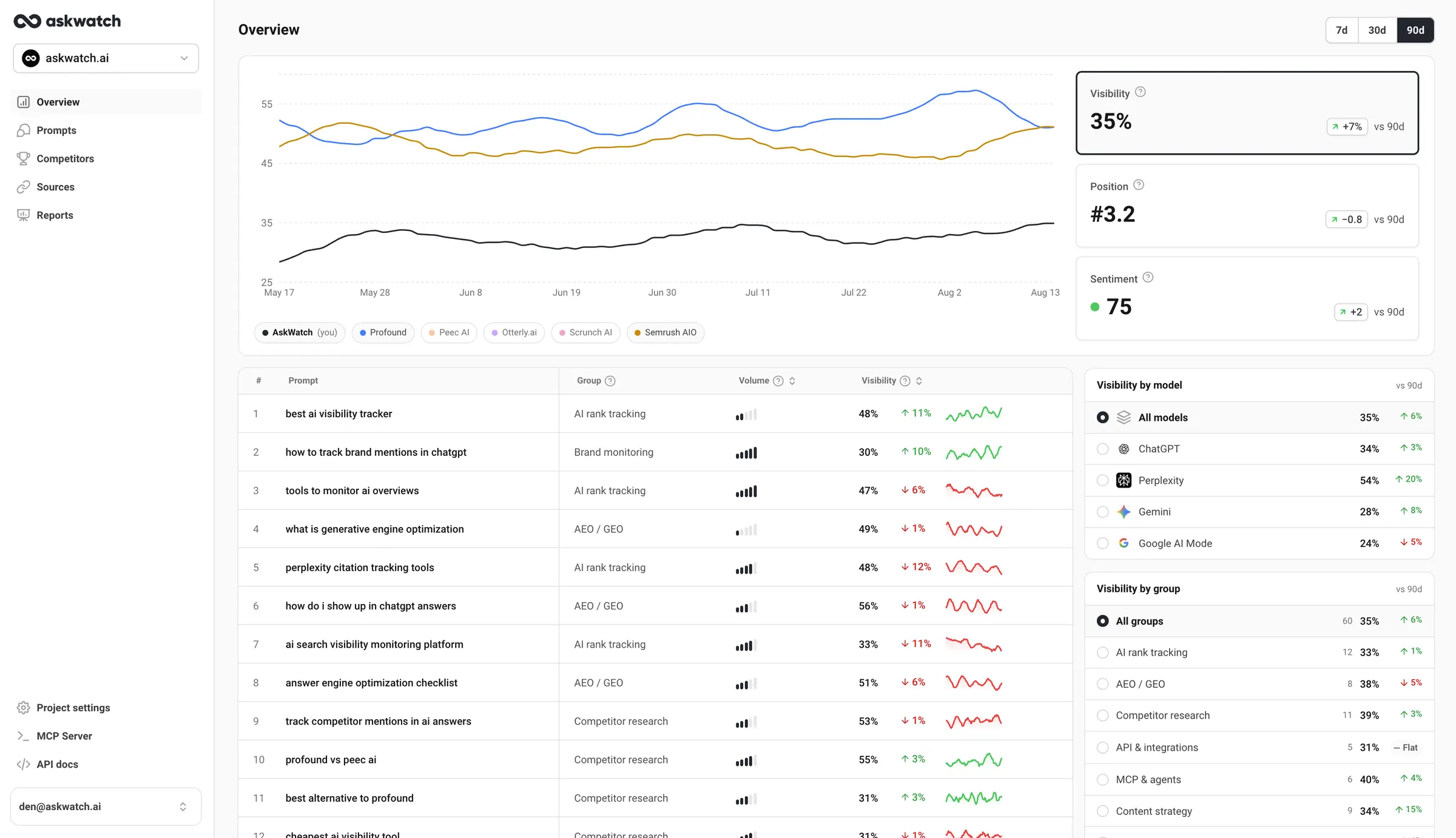Switch to the 30d time range
Image resolution: width=1456 pixels, height=838 pixels.
(1377, 30)
